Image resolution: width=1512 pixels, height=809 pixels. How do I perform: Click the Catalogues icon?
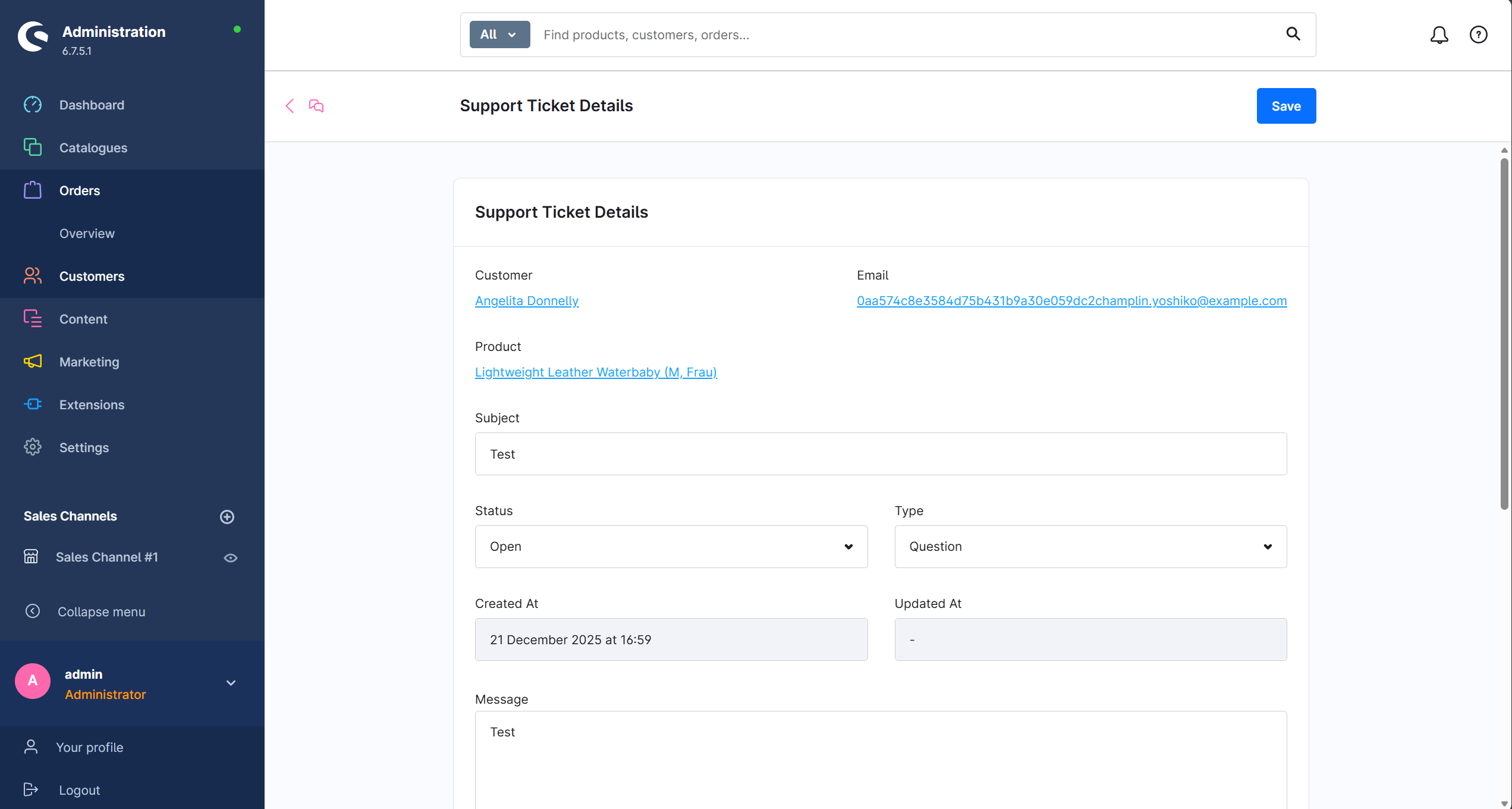(33, 147)
